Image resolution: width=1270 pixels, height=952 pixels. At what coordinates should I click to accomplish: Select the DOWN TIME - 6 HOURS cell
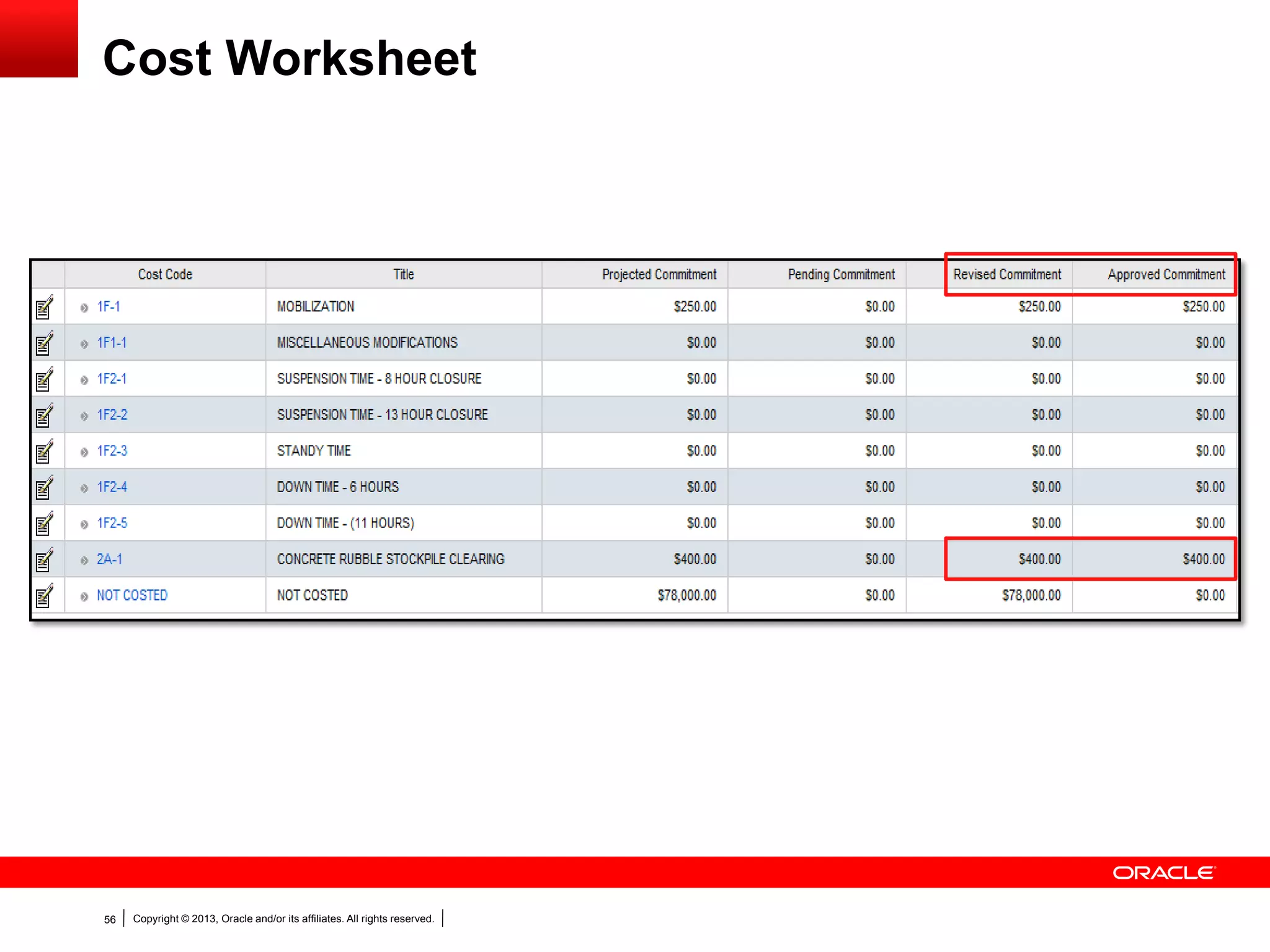(404, 487)
